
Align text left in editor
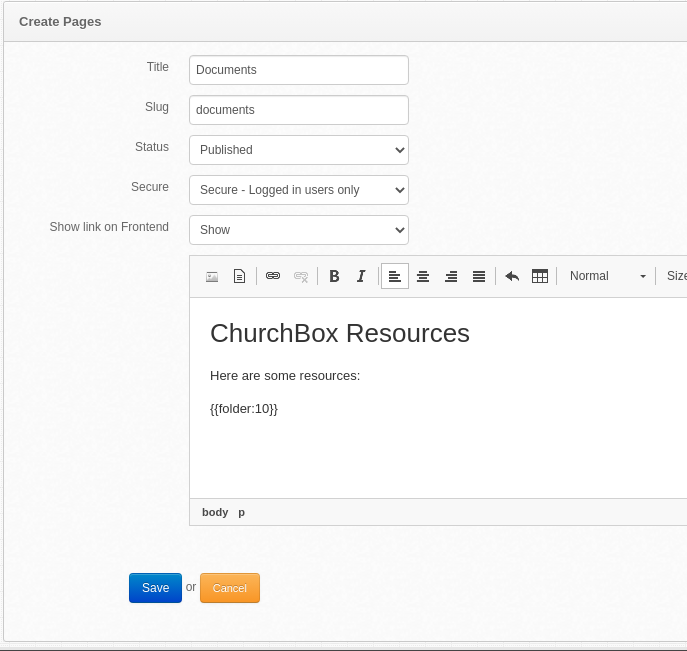[x=395, y=276]
